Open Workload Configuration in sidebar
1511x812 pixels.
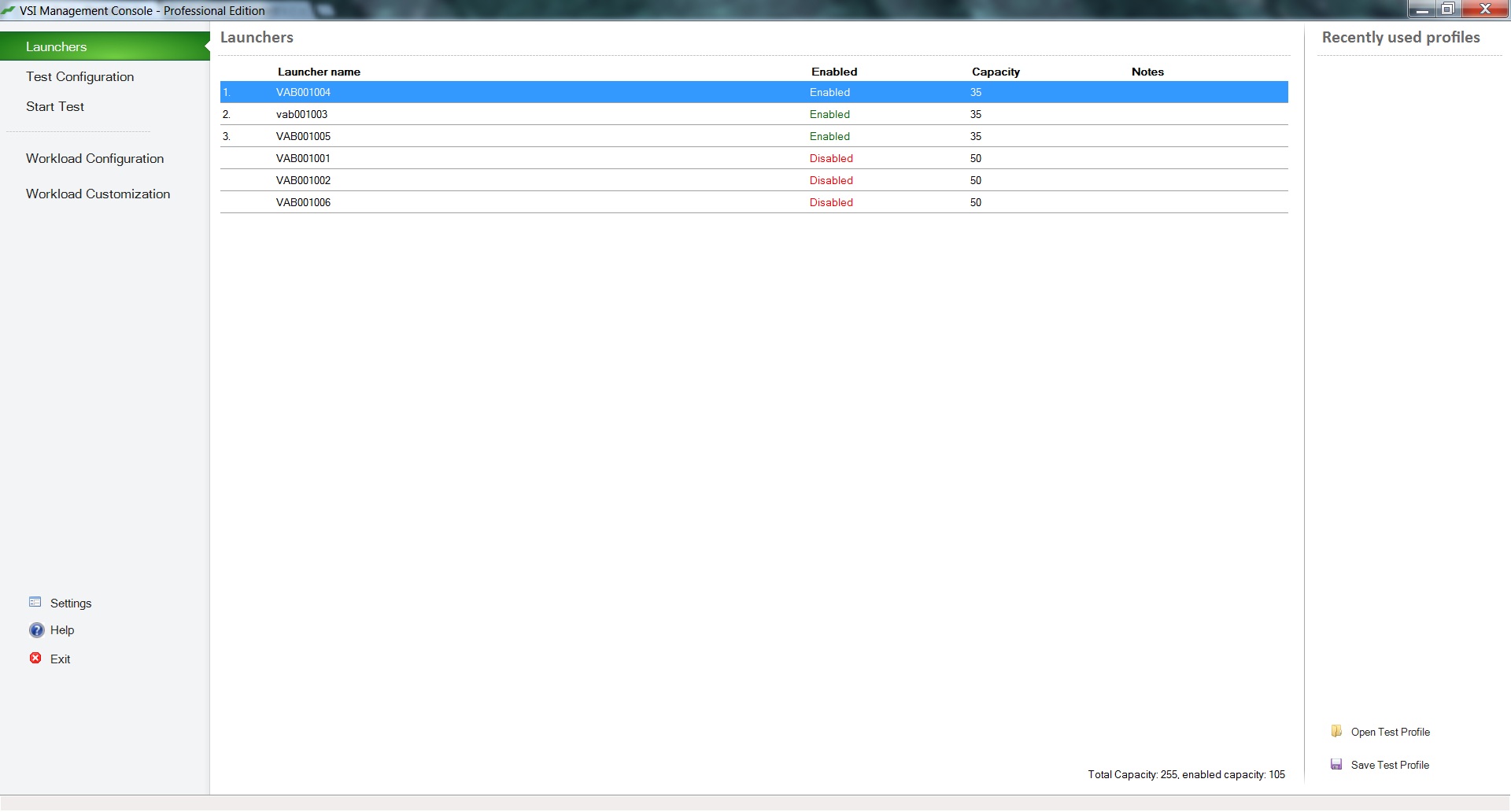(94, 159)
